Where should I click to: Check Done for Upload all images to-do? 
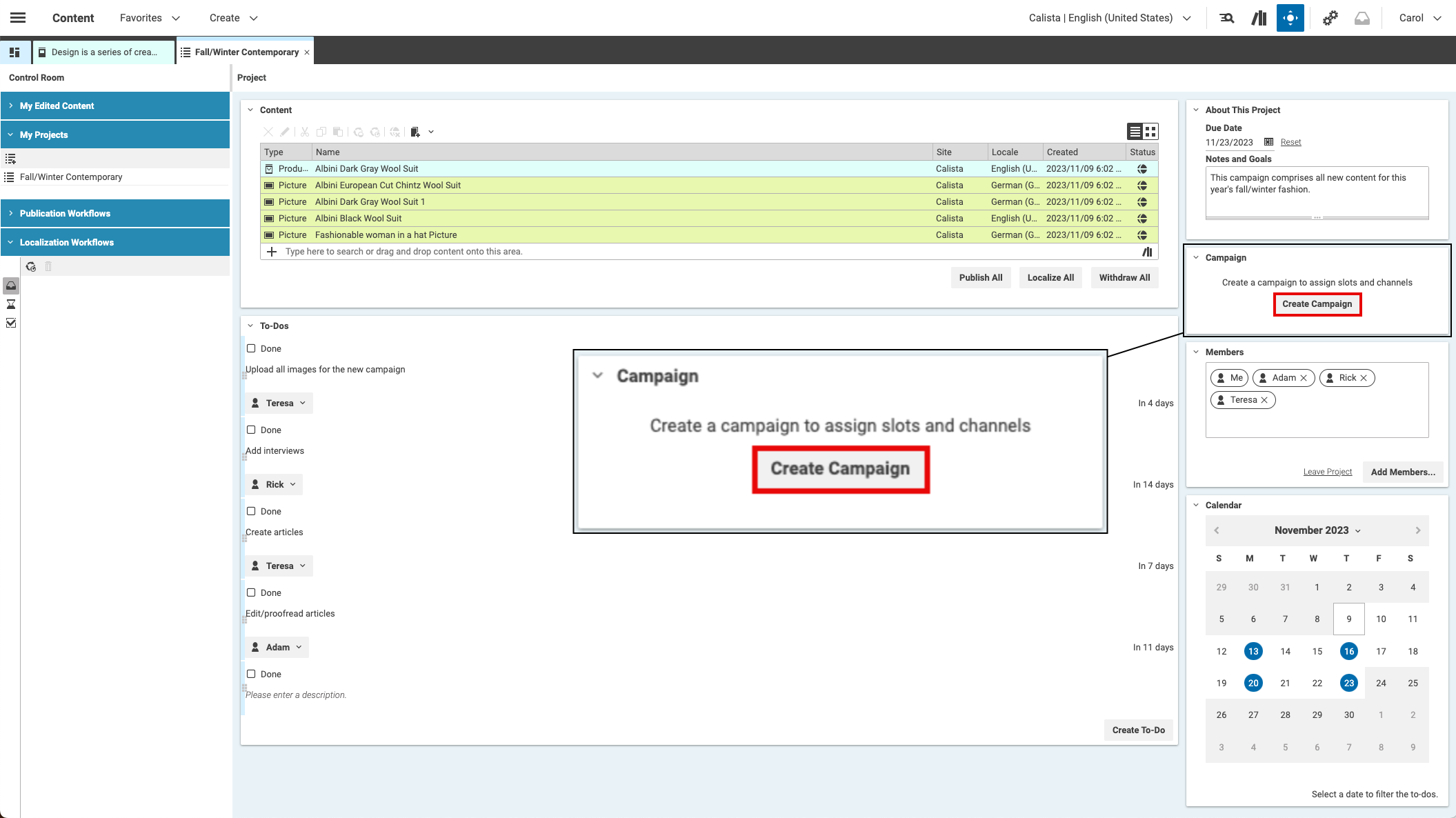[x=251, y=348]
